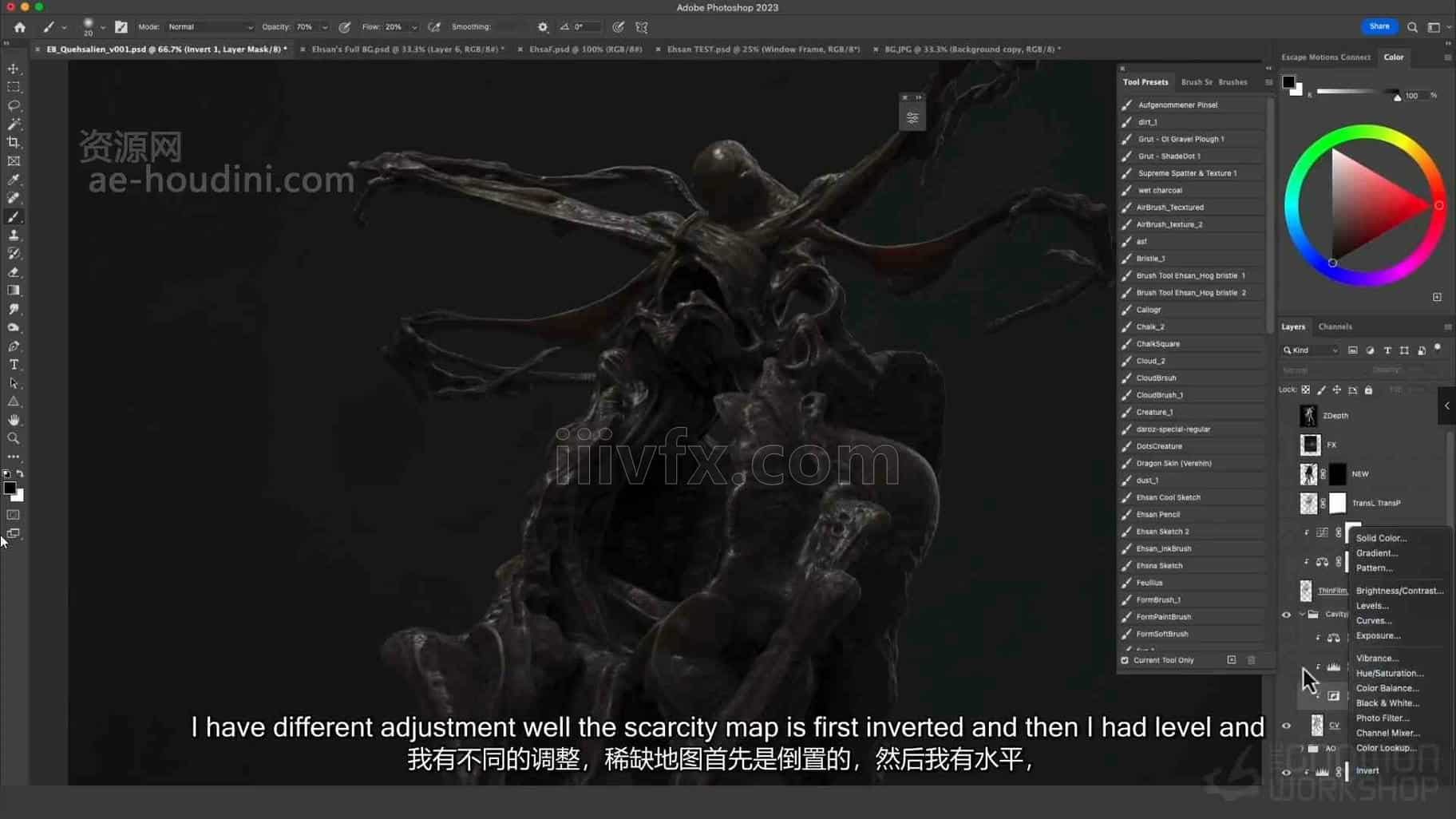
Task: Choose Levels... from adjustment menu
Action: pos(1372,606)
